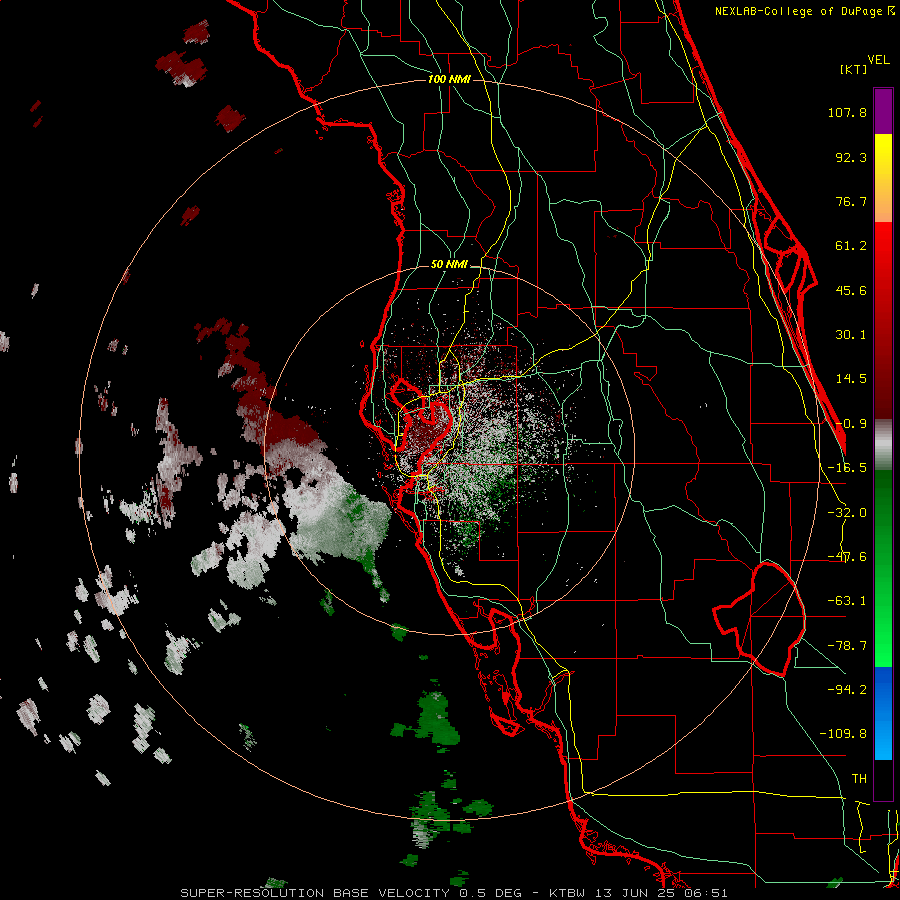The width and height of the screenshot is (900, 900).
Task: Click the yellow-orange segment of velocity color bar
Action: (883, 178)
